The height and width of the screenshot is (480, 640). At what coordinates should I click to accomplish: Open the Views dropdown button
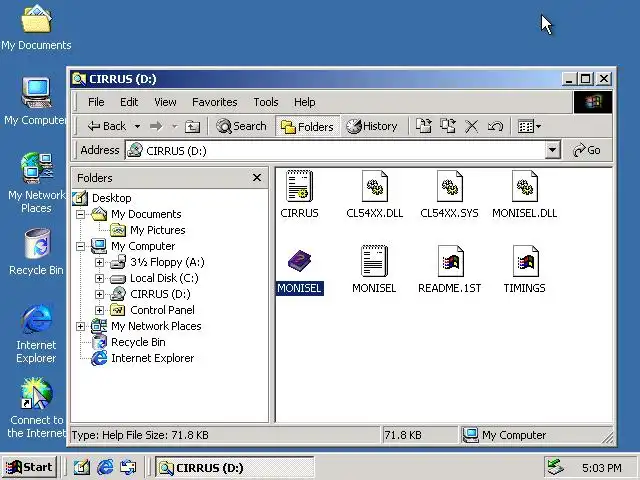pyautogui.click(x=529, y=126)
